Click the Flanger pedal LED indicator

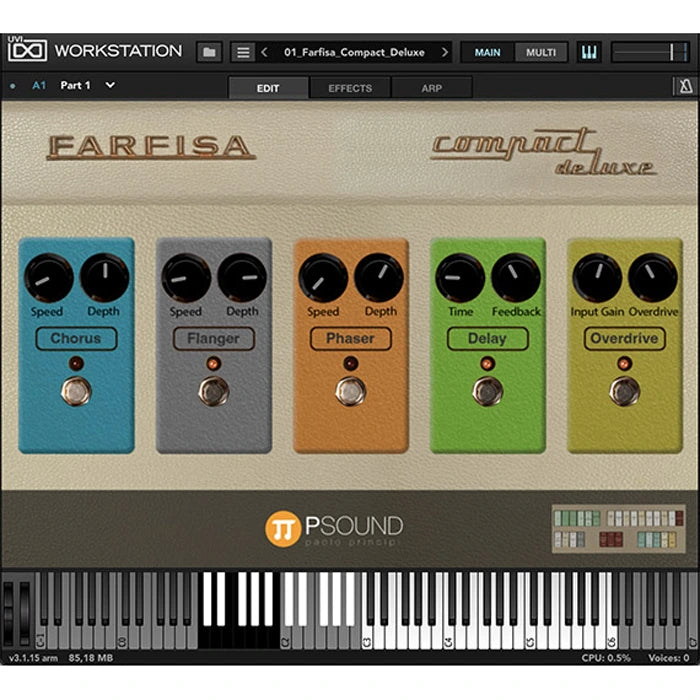point(213,363)
